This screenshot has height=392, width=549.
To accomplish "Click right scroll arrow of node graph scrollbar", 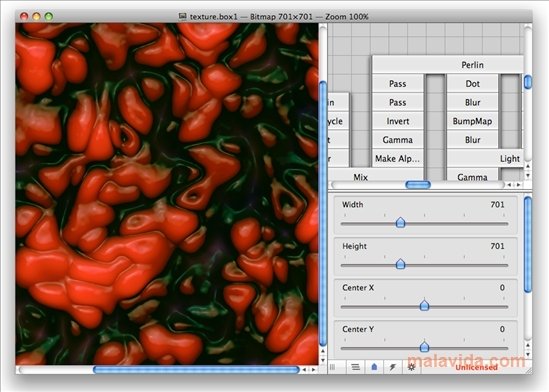I will 519,184.
